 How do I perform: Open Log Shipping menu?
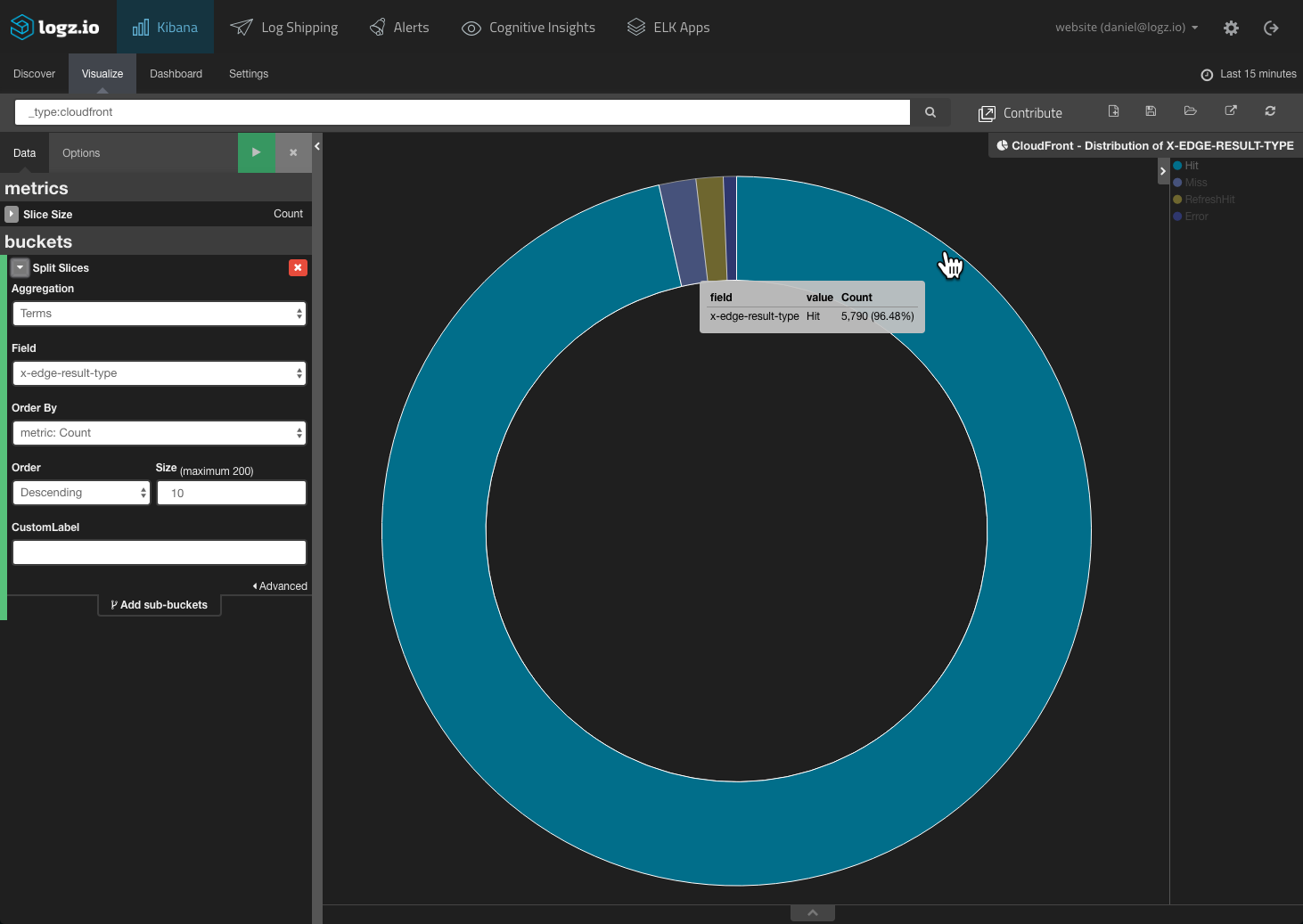(x=284, y=28)
